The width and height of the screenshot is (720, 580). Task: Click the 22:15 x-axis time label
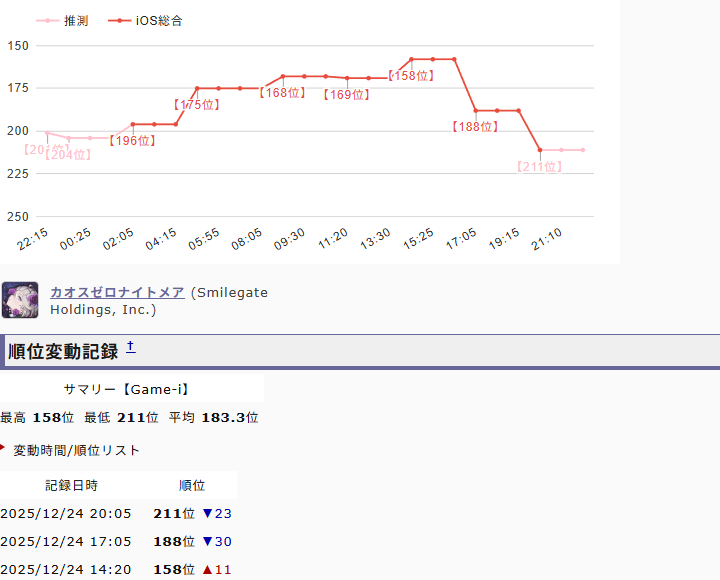point(32,239)
